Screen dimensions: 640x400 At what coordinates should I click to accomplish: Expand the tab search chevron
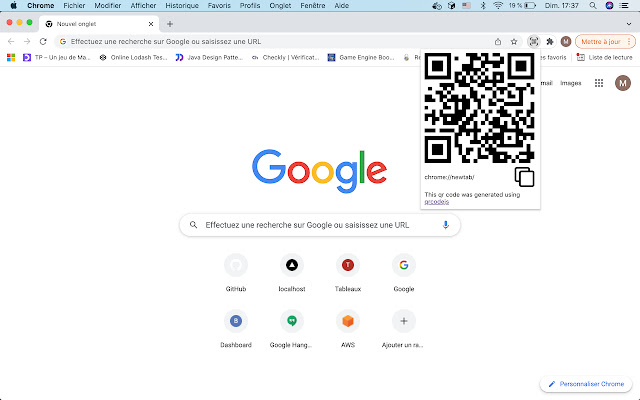pyautogui.click(x=629, y=24)
